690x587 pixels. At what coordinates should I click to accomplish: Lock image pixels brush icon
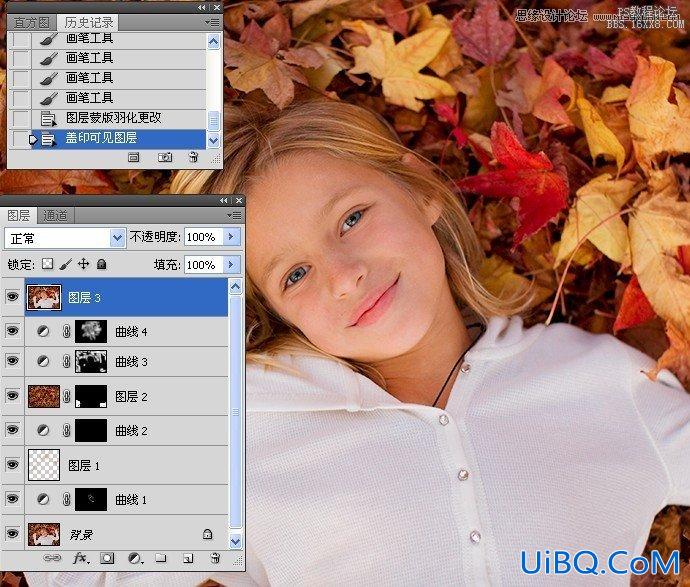(x=66, y=264)
